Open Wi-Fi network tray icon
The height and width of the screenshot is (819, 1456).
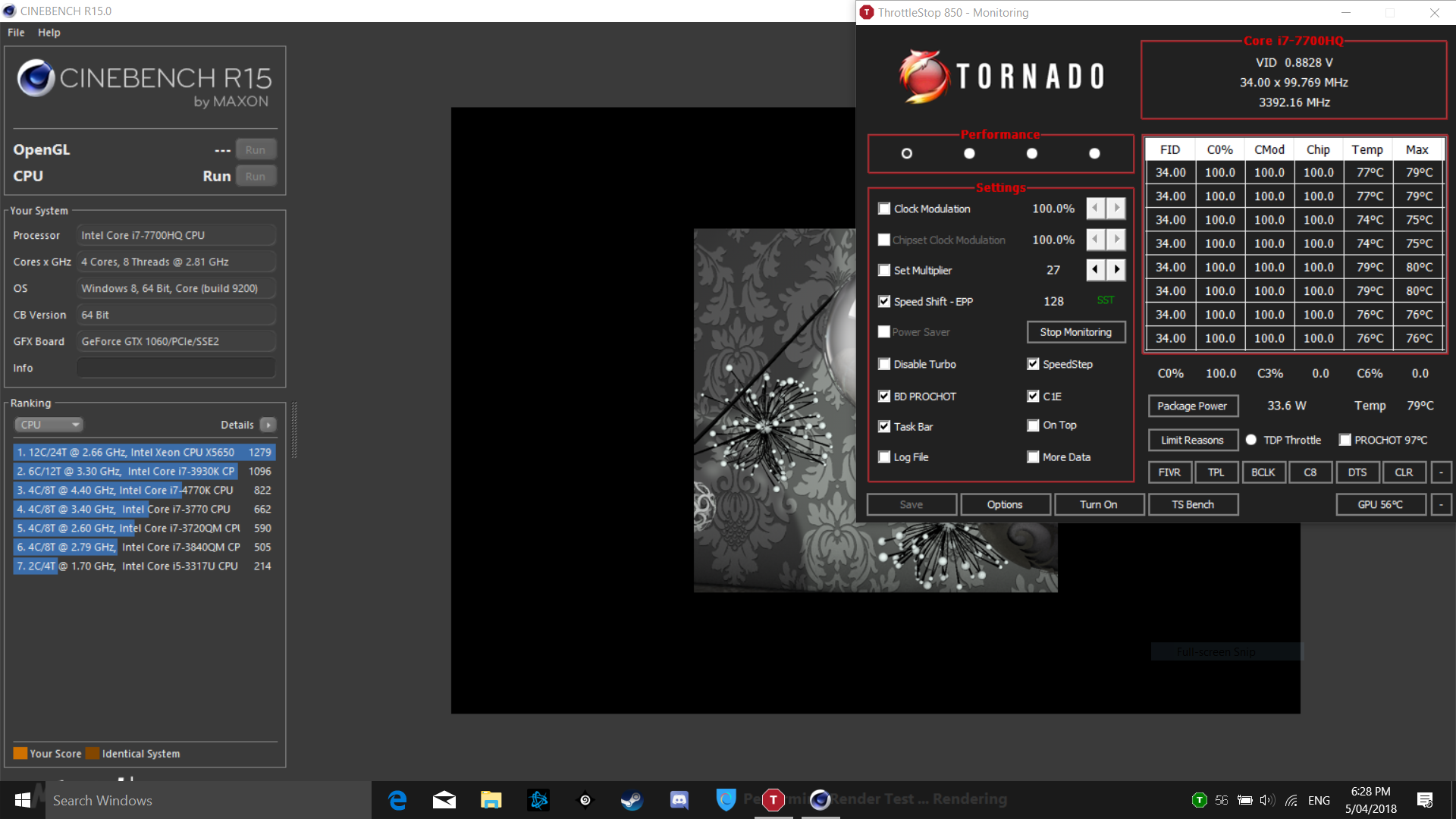[1292, 800]
